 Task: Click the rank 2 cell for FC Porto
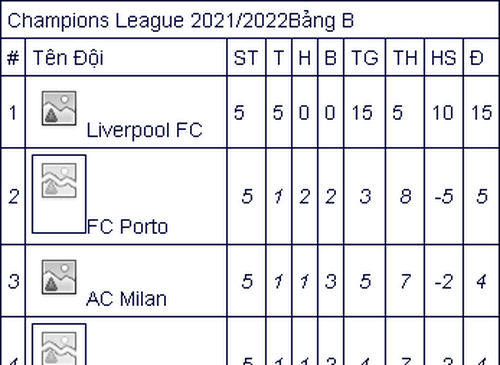coord(13,196)
